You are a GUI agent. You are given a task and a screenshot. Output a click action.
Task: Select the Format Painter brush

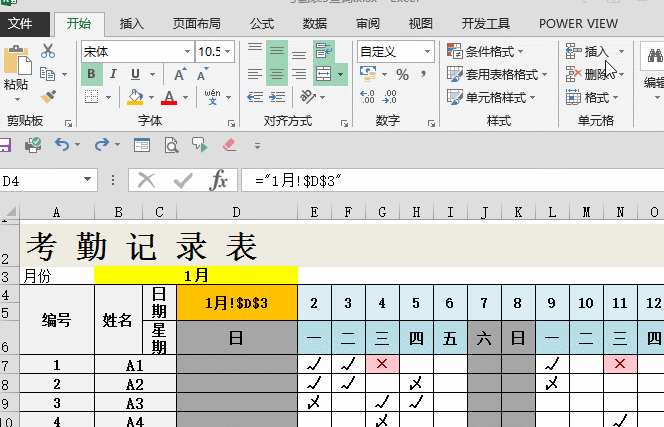pos(48,97)
